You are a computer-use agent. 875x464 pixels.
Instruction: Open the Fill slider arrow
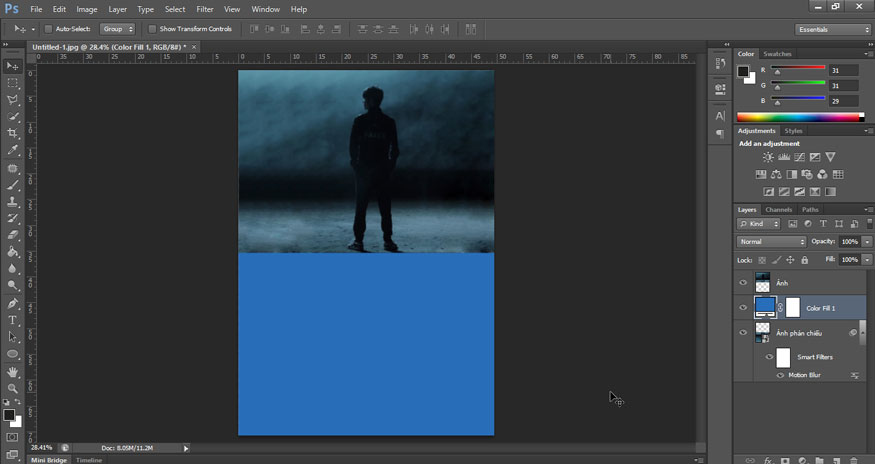click(867, 260)
